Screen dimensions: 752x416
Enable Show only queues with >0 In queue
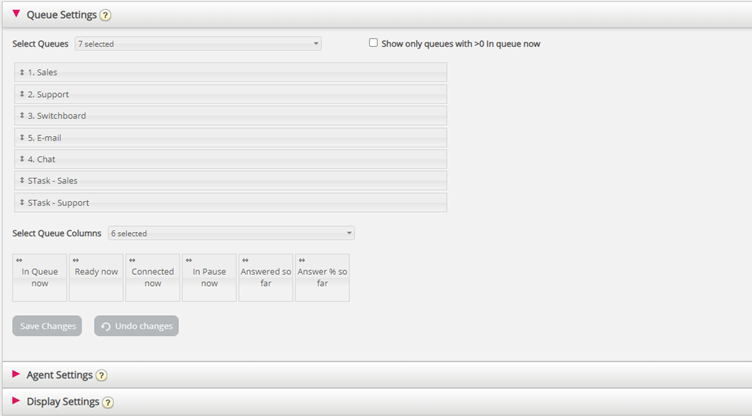tap(373, 43)
